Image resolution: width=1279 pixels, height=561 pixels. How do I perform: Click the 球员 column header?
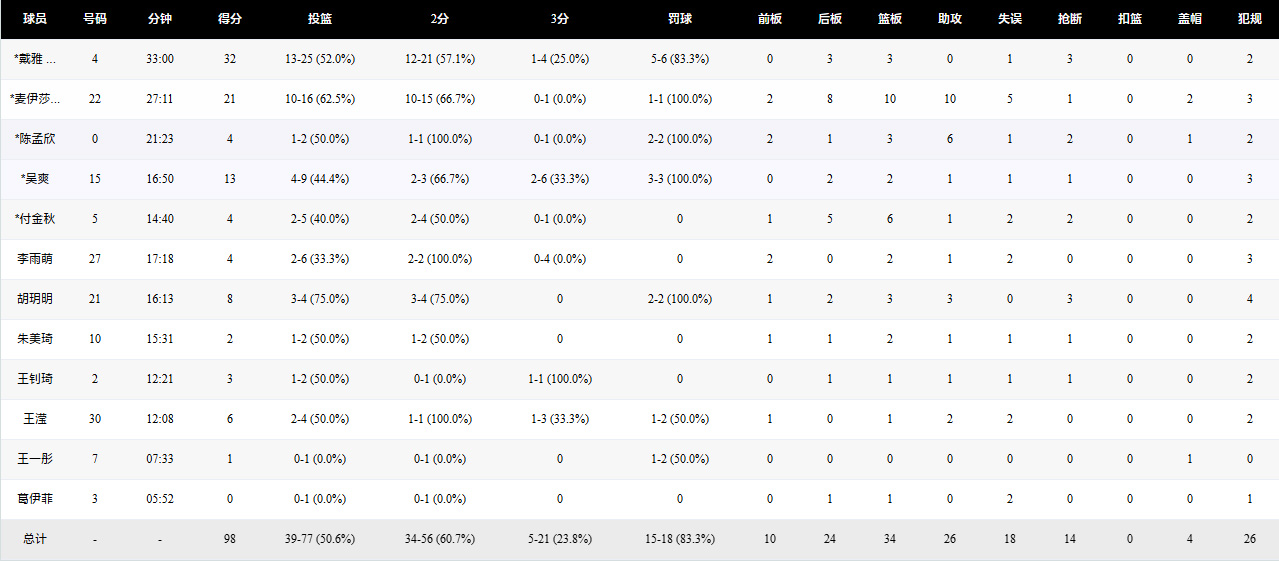click(35, 19)
